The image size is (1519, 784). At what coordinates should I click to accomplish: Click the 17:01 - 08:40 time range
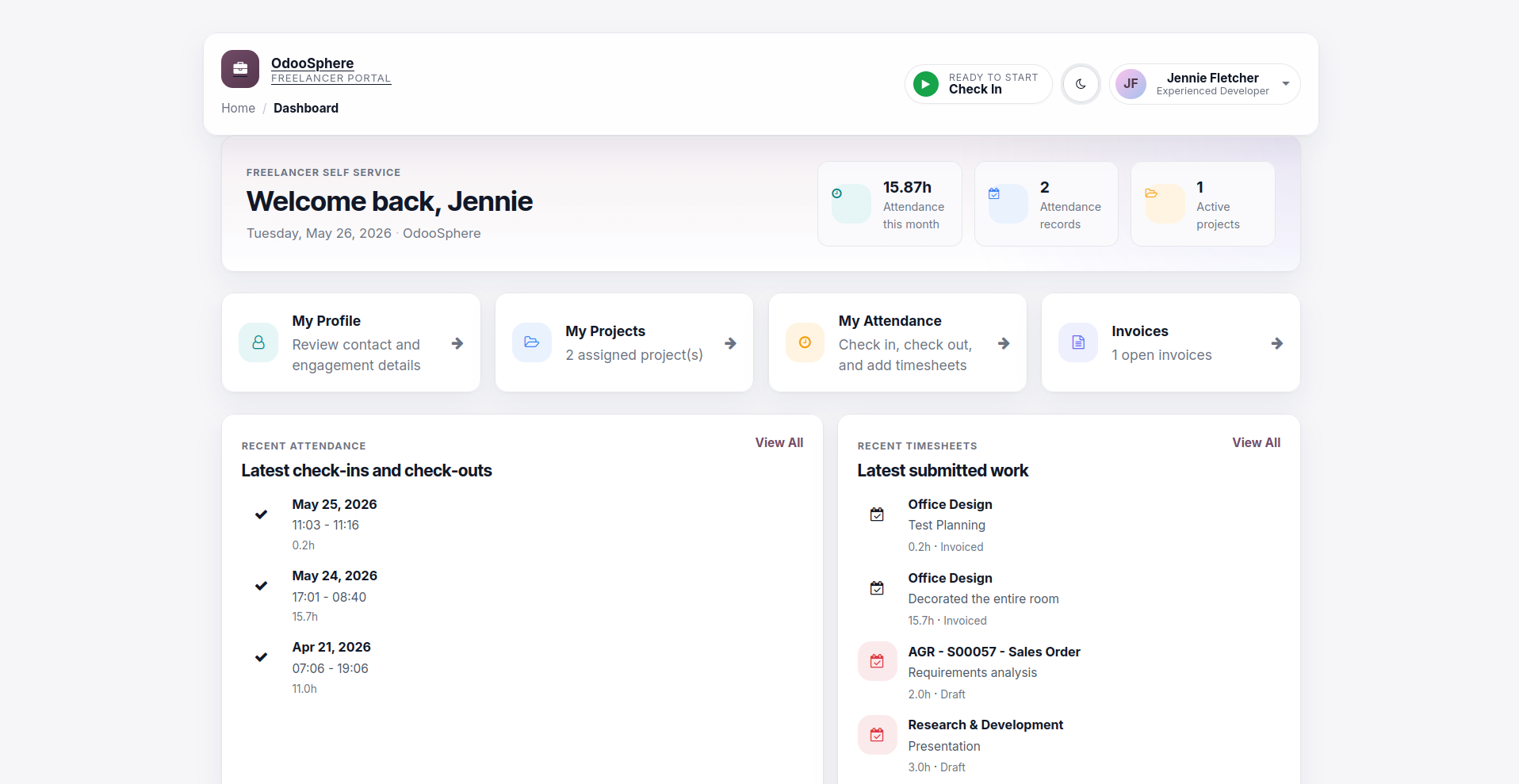[x=329, y=598]
